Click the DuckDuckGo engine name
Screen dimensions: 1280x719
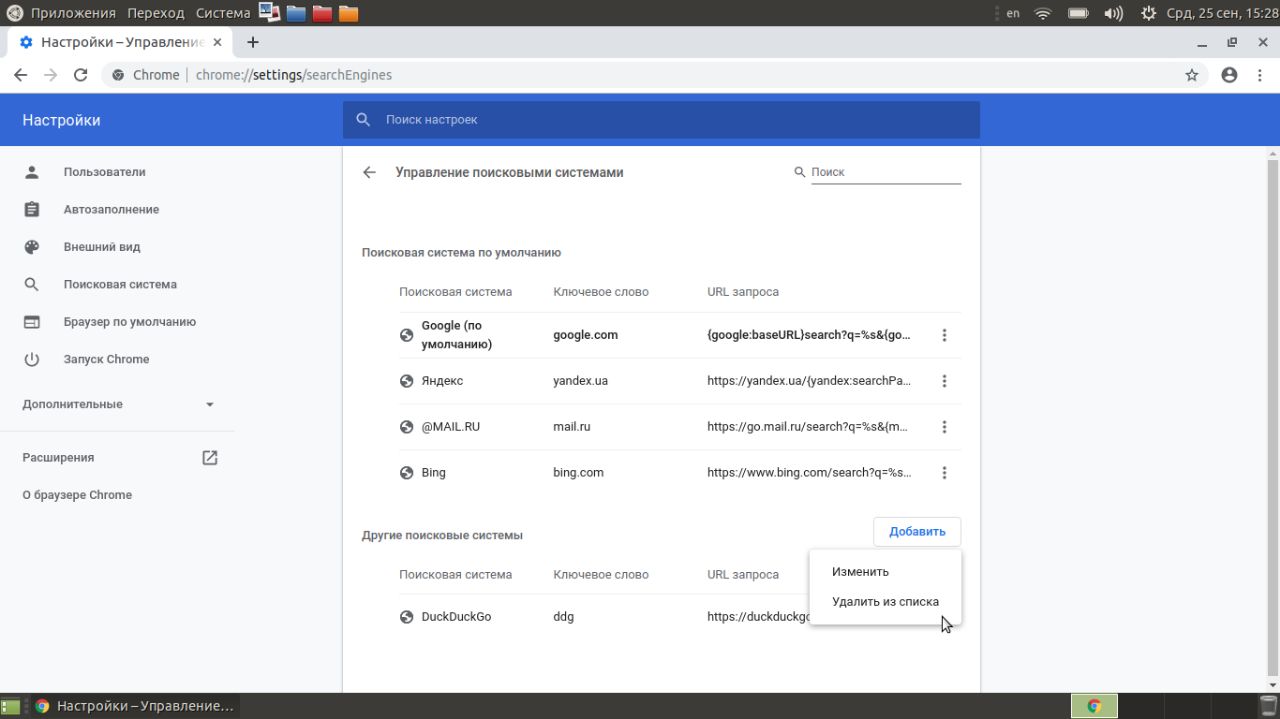pos(456,617)
